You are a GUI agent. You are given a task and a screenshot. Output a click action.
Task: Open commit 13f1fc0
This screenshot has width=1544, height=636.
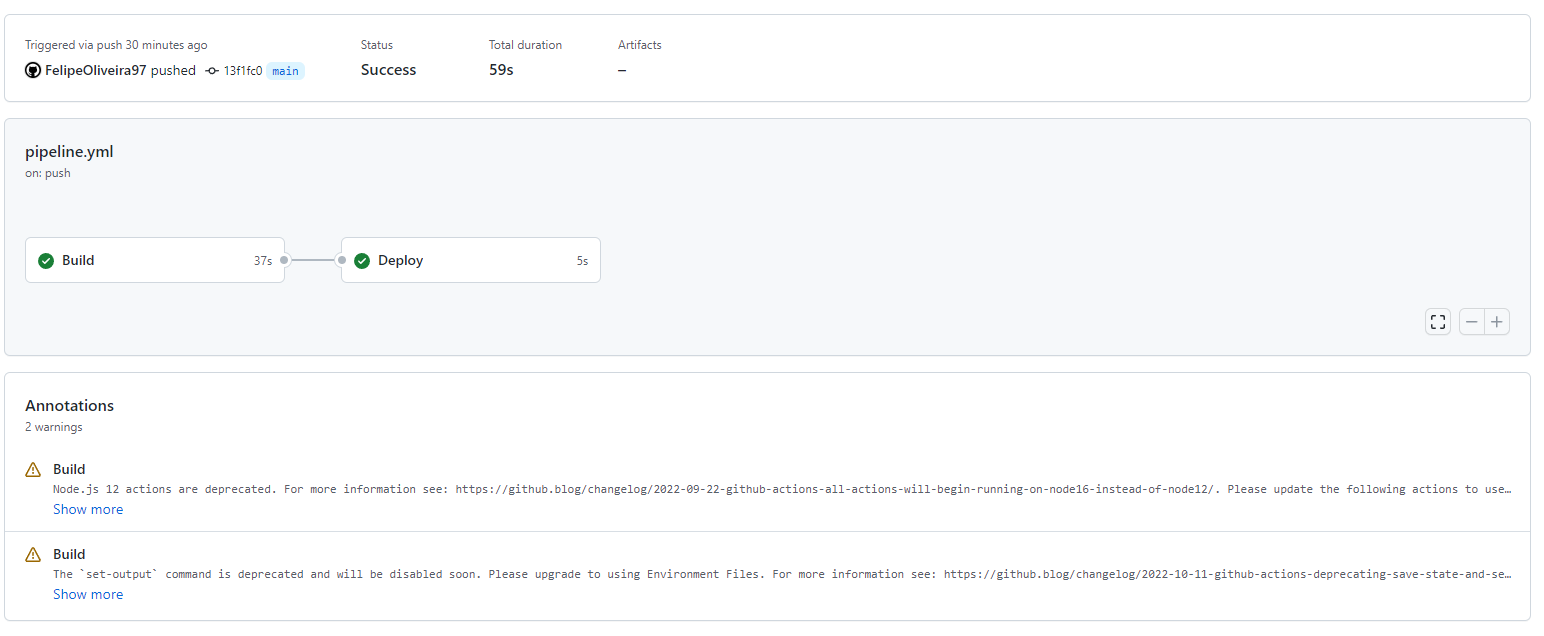pyautogui.click(x=241, y=70)
